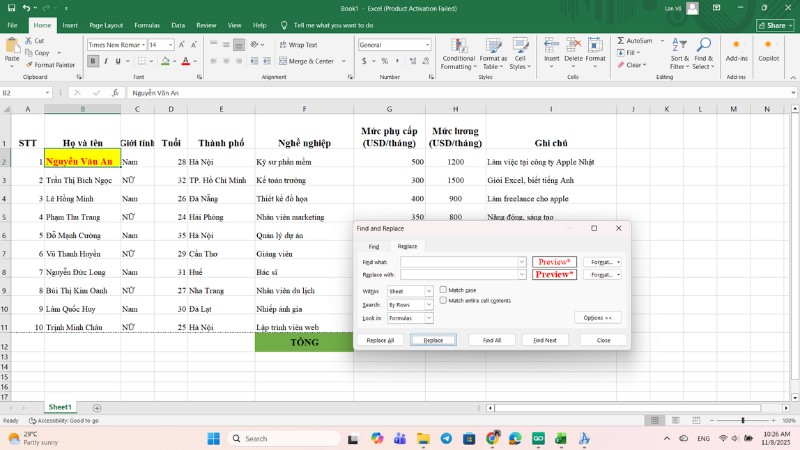Viewport: 800px width, 450px height.
Task: Toggle Bold formatting in the Font group
Action: [x=93, y=61]
